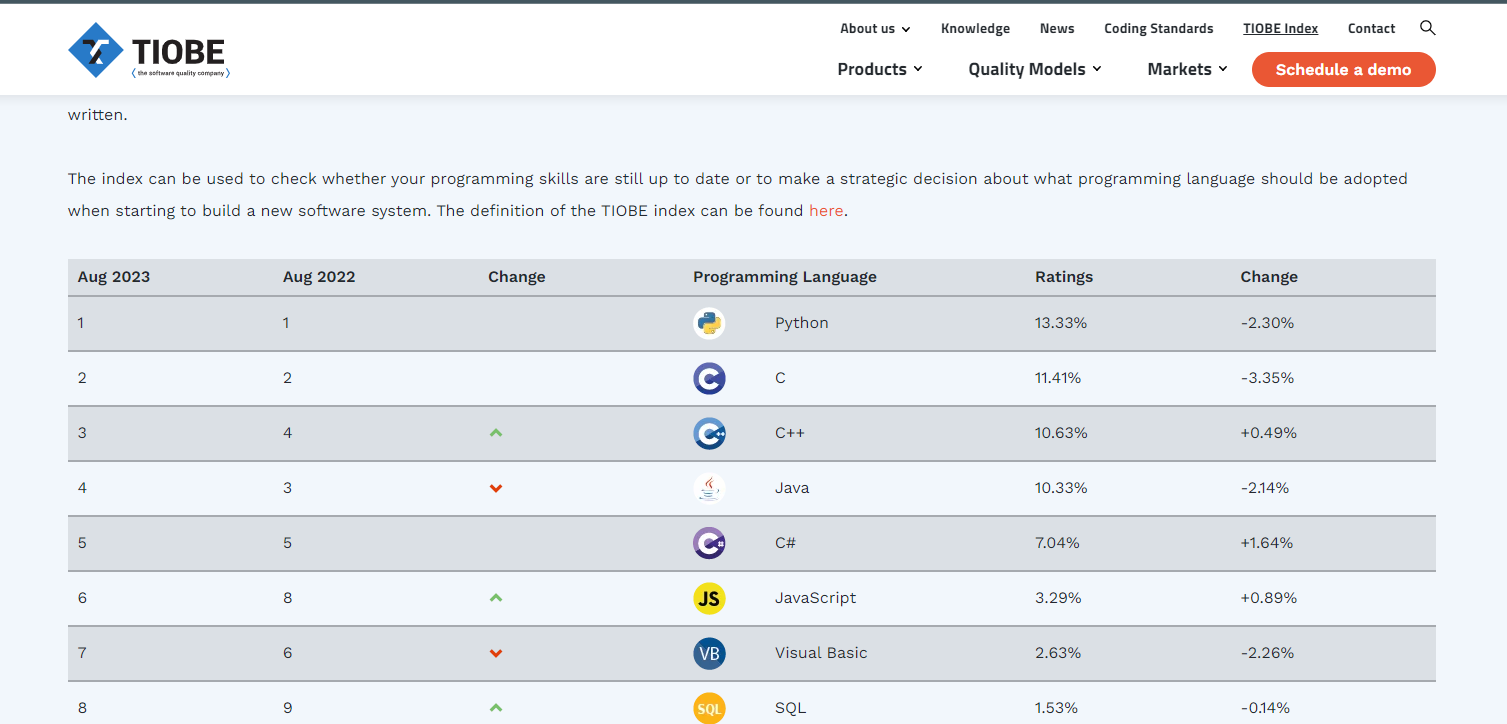Image resolution: width=1507 pixels, height=724 pixels.
Task: Click the Aug 2022 column header
Action: [x=319, y=277]
